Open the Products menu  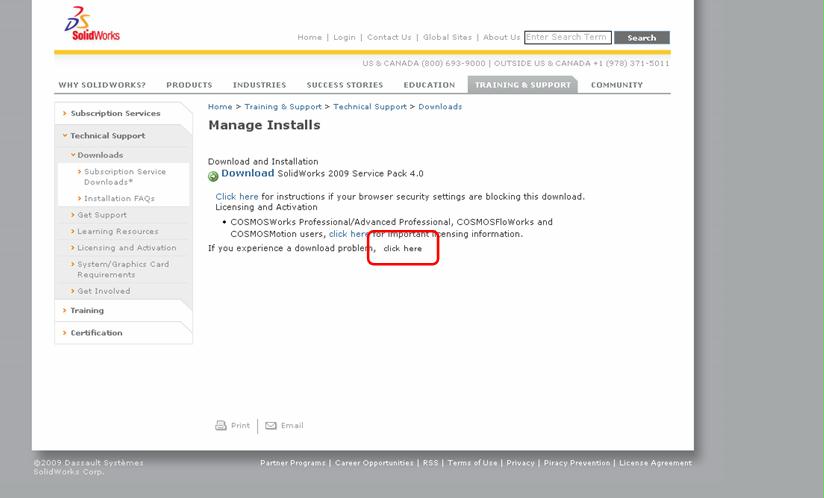[189, 85]
